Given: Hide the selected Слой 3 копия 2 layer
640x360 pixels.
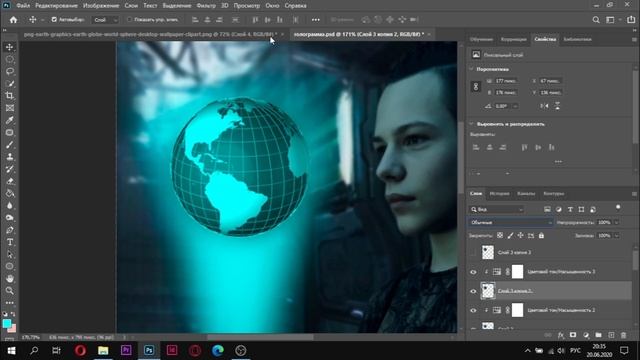Looking at the screenshot, I should point(473,291).
